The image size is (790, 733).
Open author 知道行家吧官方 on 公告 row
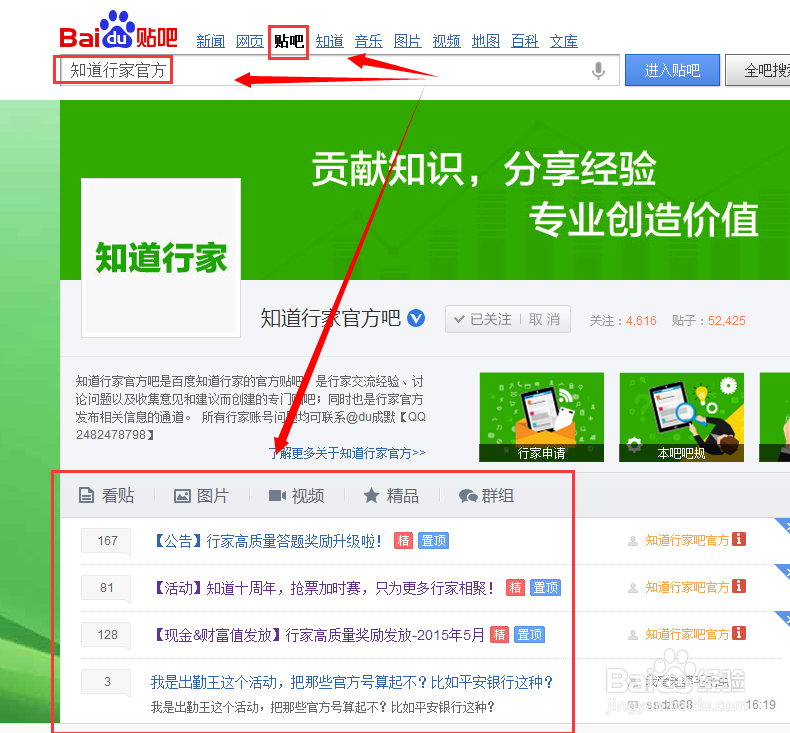coord(687,541)
